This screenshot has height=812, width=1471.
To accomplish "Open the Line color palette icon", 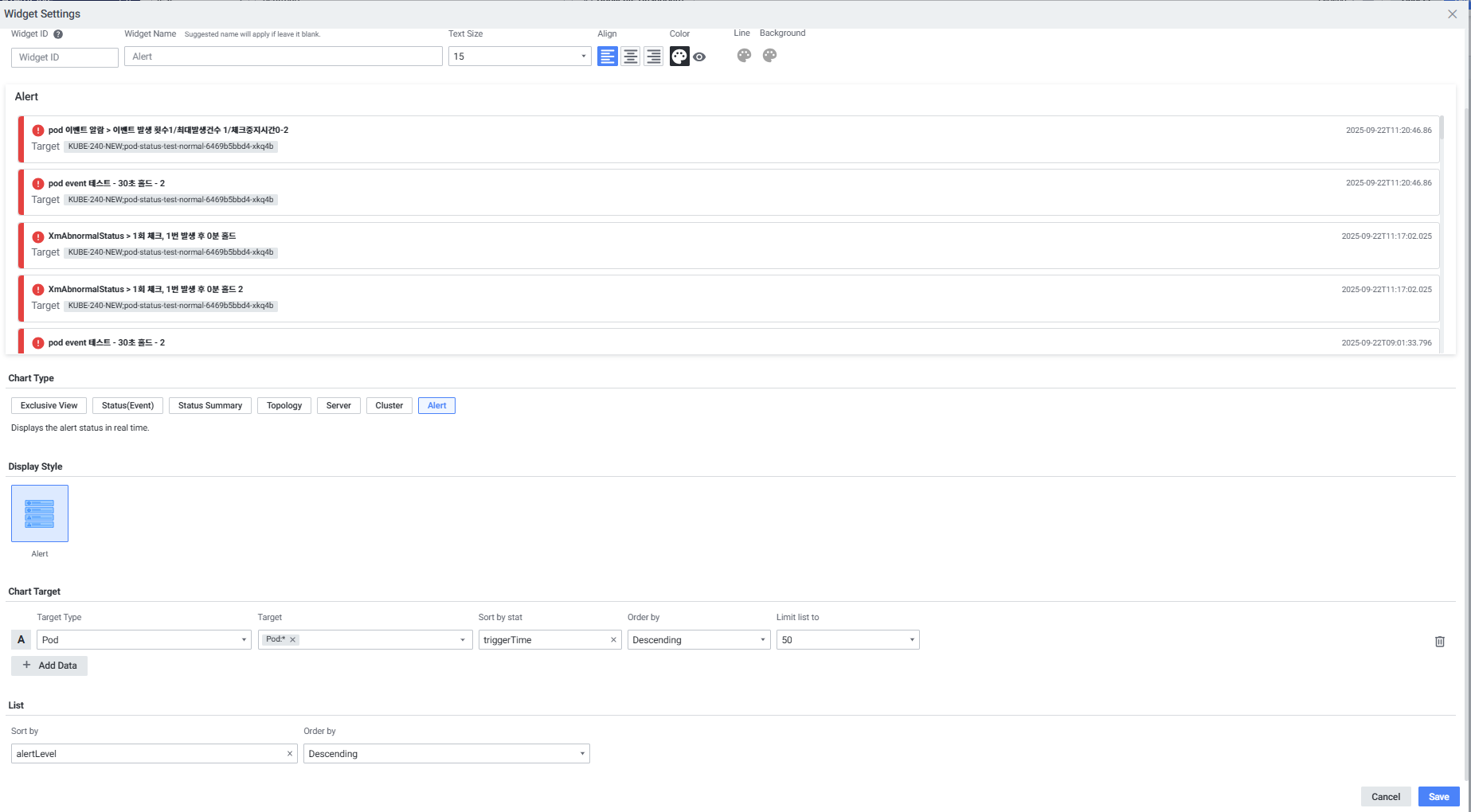I will (x=744, y=56).
